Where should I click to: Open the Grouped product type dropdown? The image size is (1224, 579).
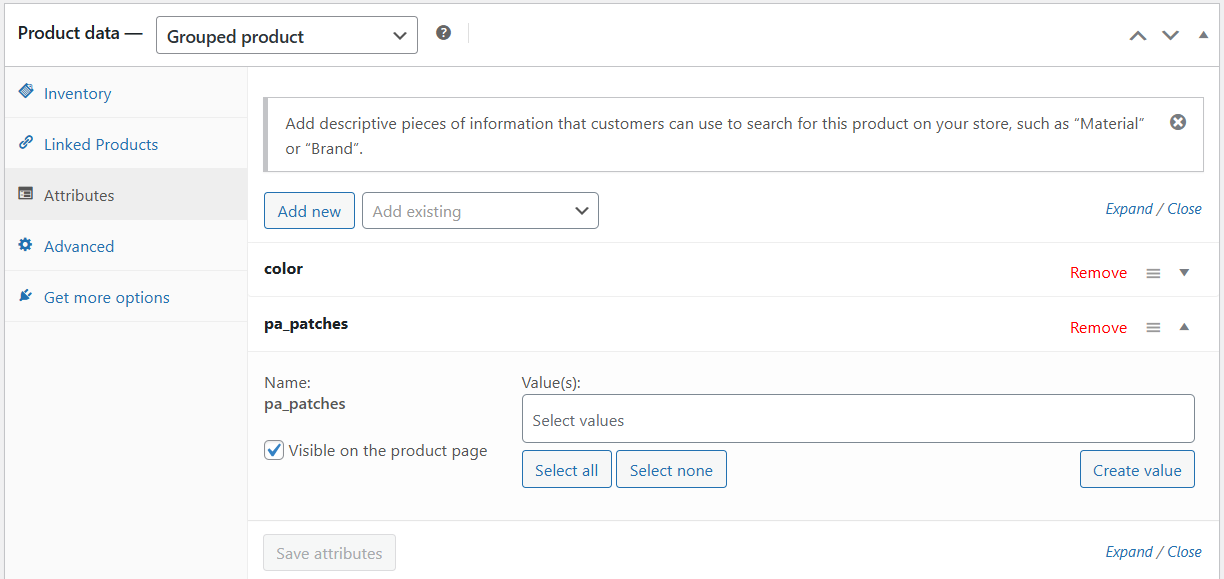286,35
